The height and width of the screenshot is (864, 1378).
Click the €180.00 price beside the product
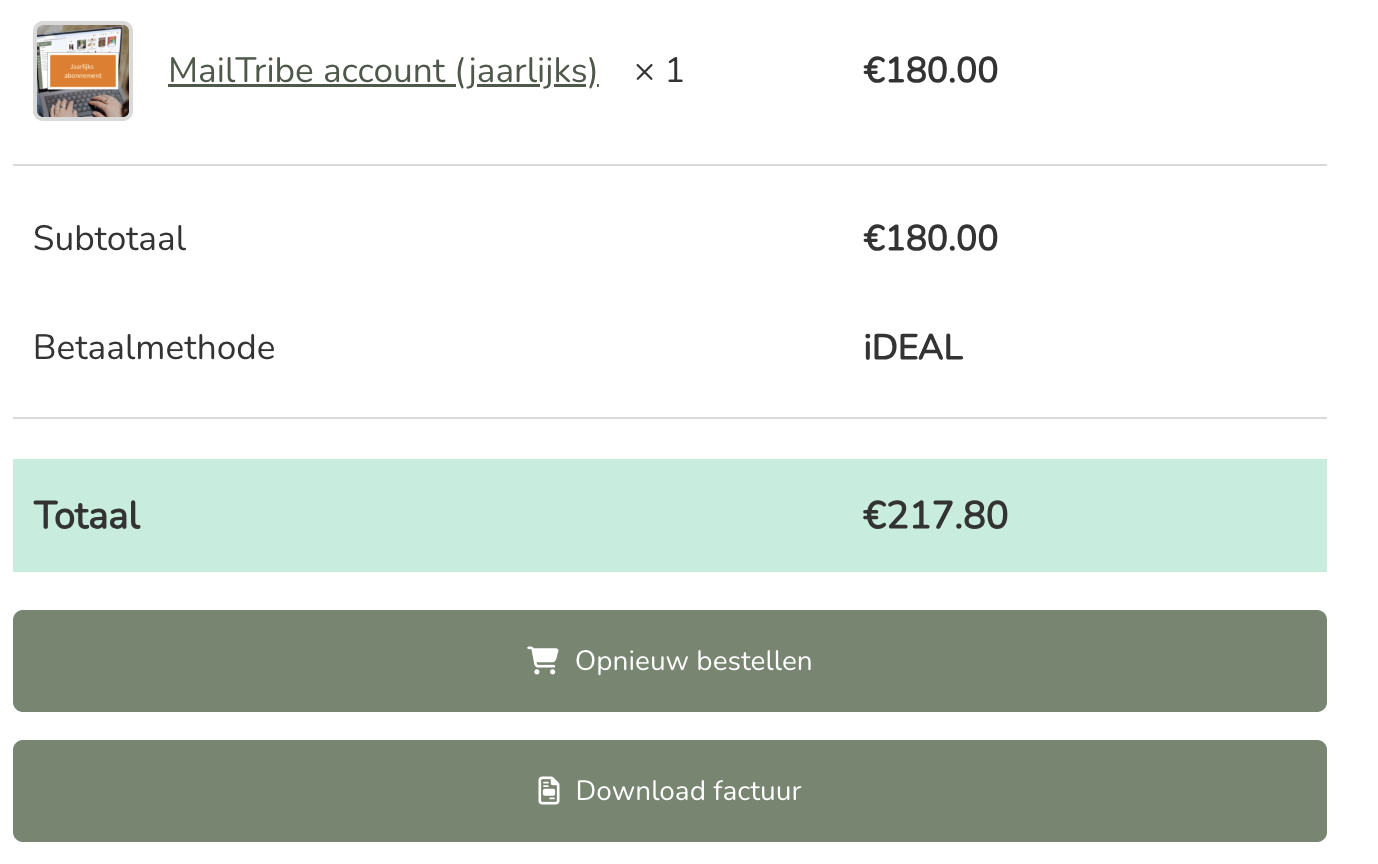[930, 70]
